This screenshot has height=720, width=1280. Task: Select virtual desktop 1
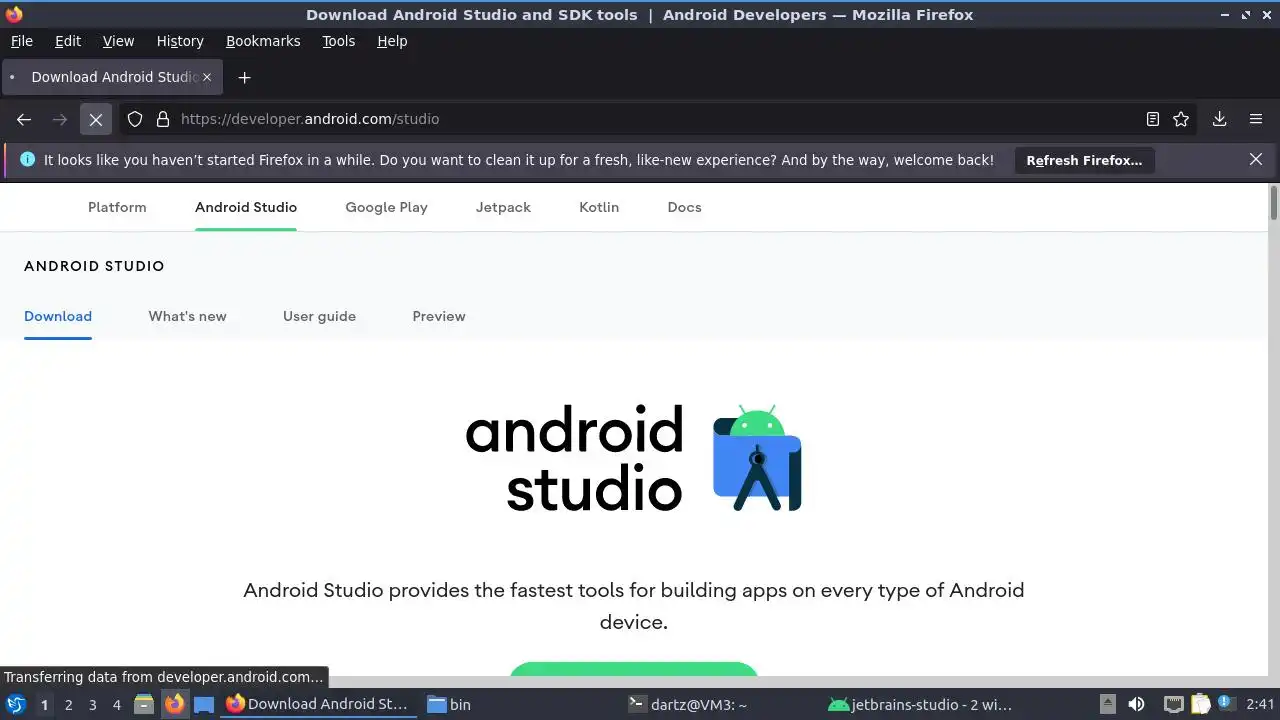[44, 704]
